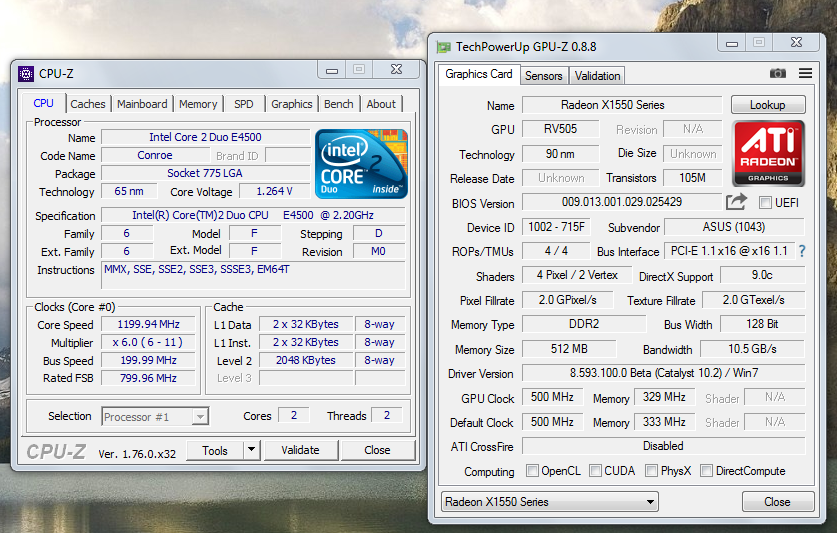
Task: Toggle the CUDA computing checkbox
Action: tap(595, 471)
